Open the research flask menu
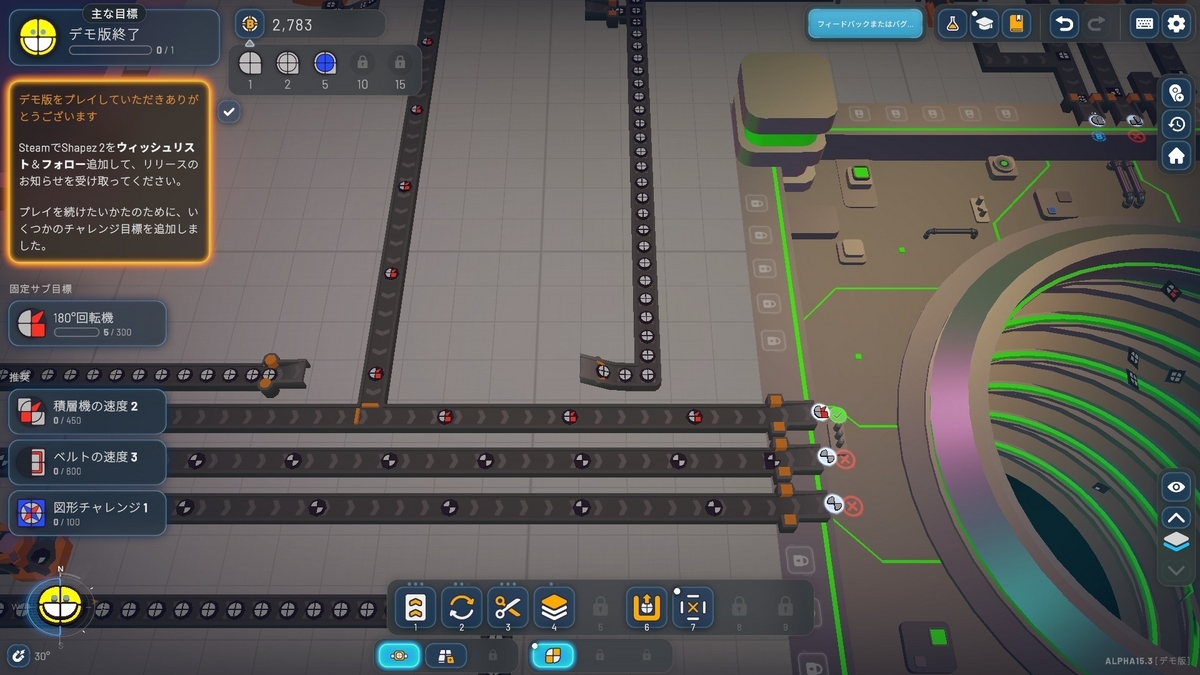This screenshot has height=675, width=1200. 952,24
